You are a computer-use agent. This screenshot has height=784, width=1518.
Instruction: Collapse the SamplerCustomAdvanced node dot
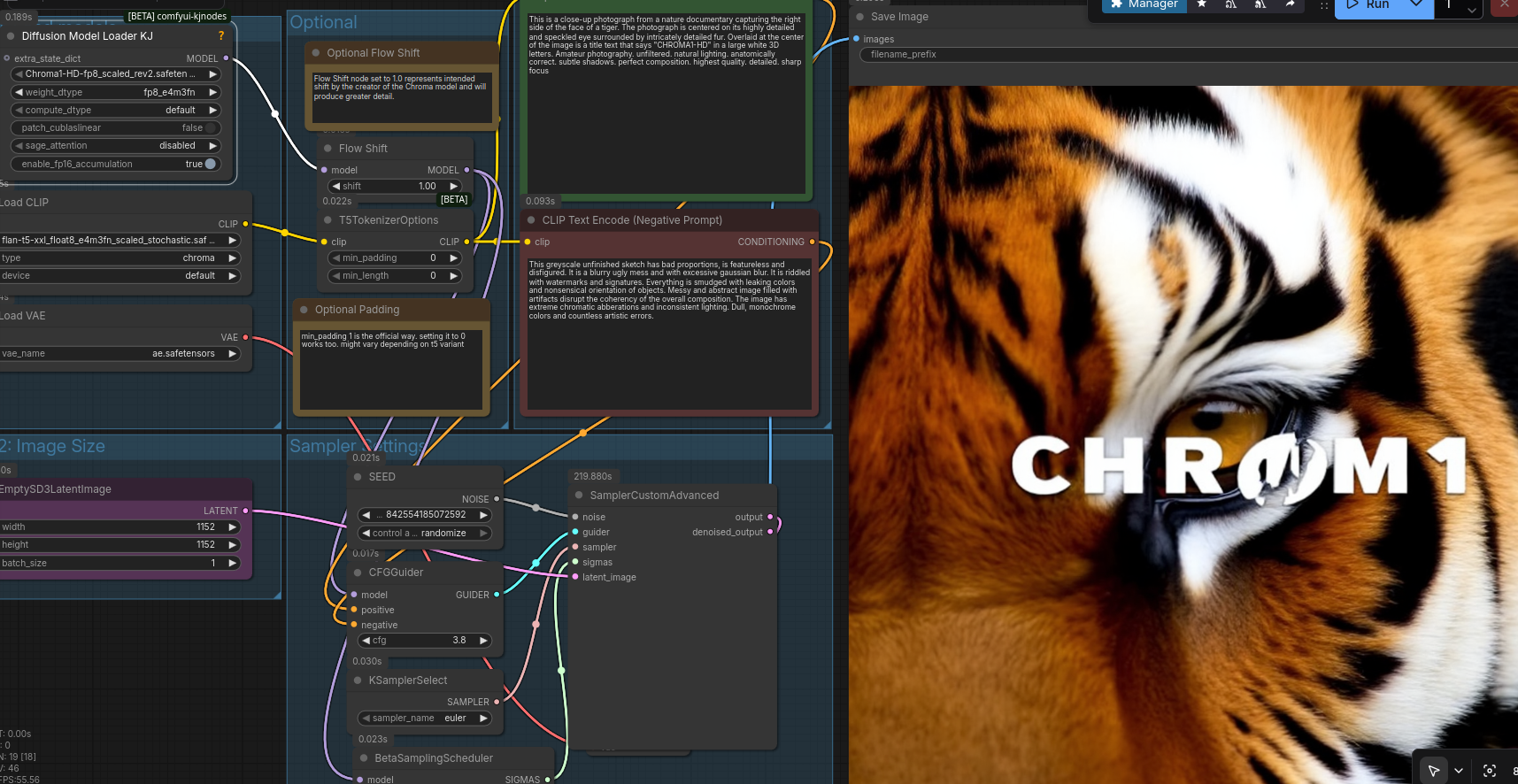(579, 496)
